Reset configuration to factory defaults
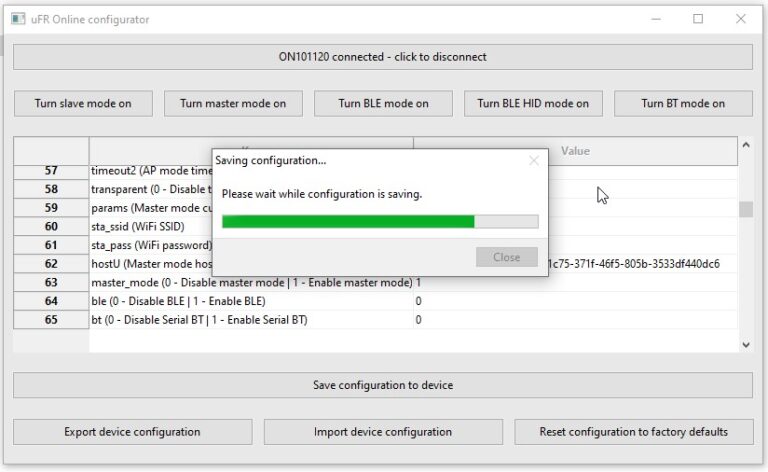Image resolution: width=768 pixels, height=472 pixels. click(634, 432)
